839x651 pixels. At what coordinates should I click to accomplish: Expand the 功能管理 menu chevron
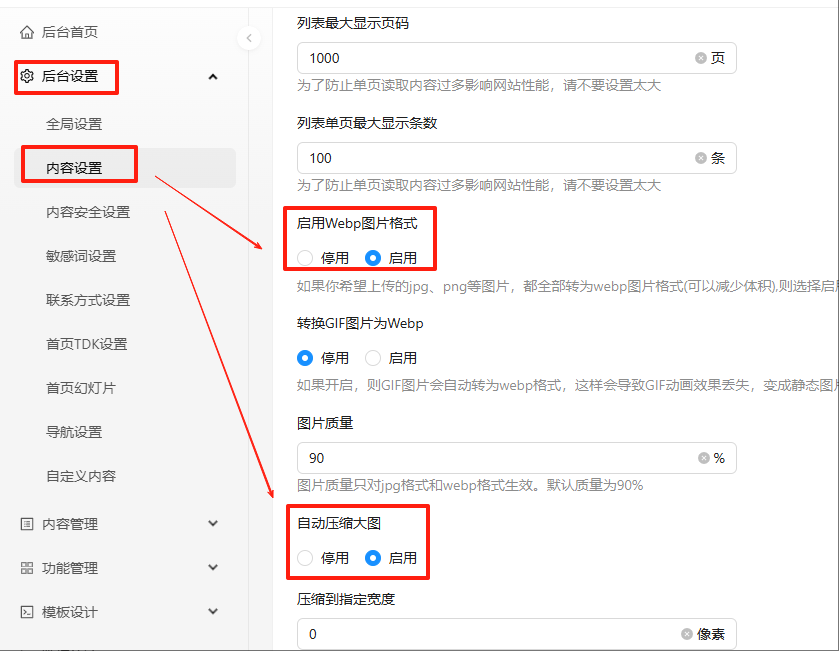pos(213,567)
